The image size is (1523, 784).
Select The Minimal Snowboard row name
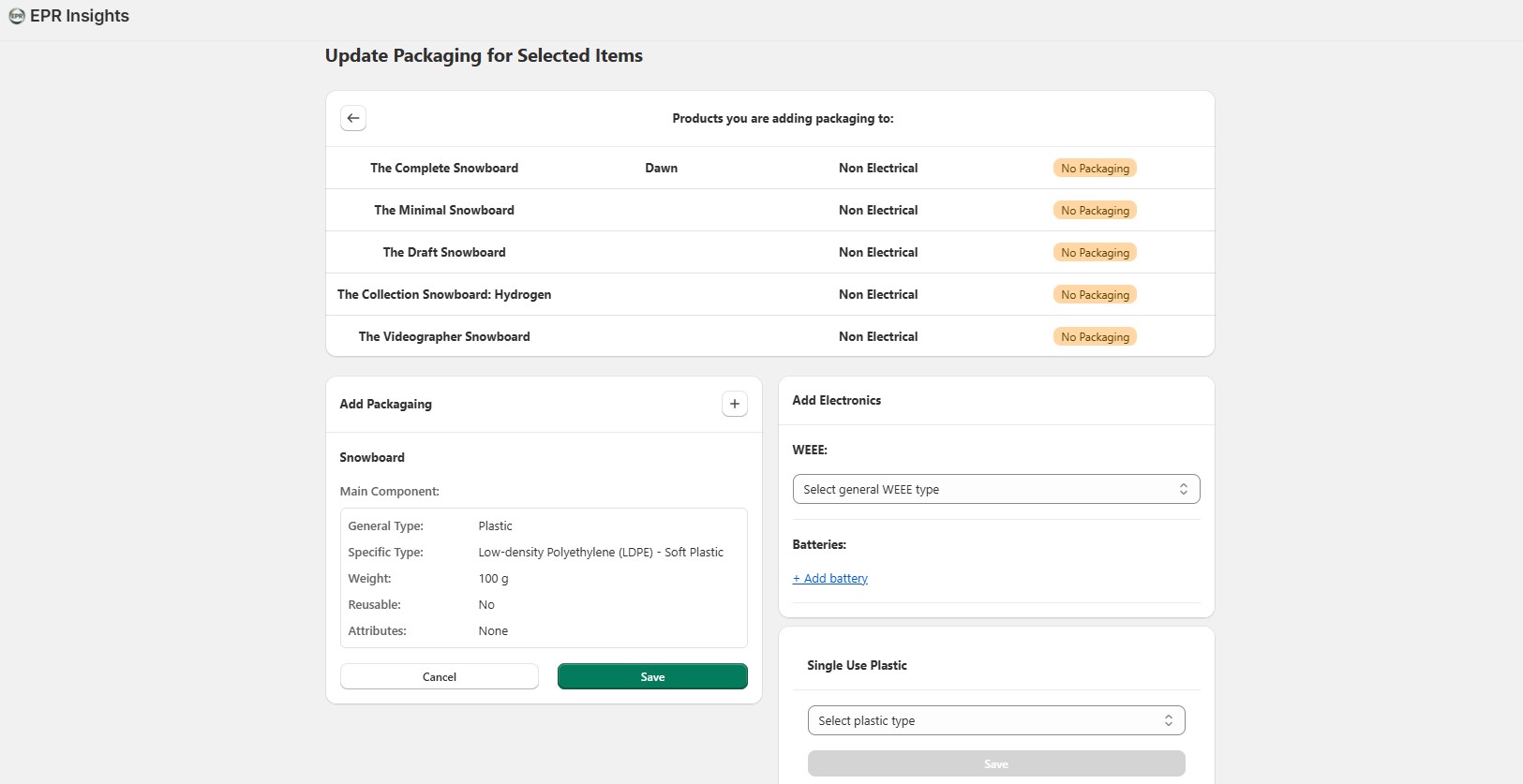point(444,210)
